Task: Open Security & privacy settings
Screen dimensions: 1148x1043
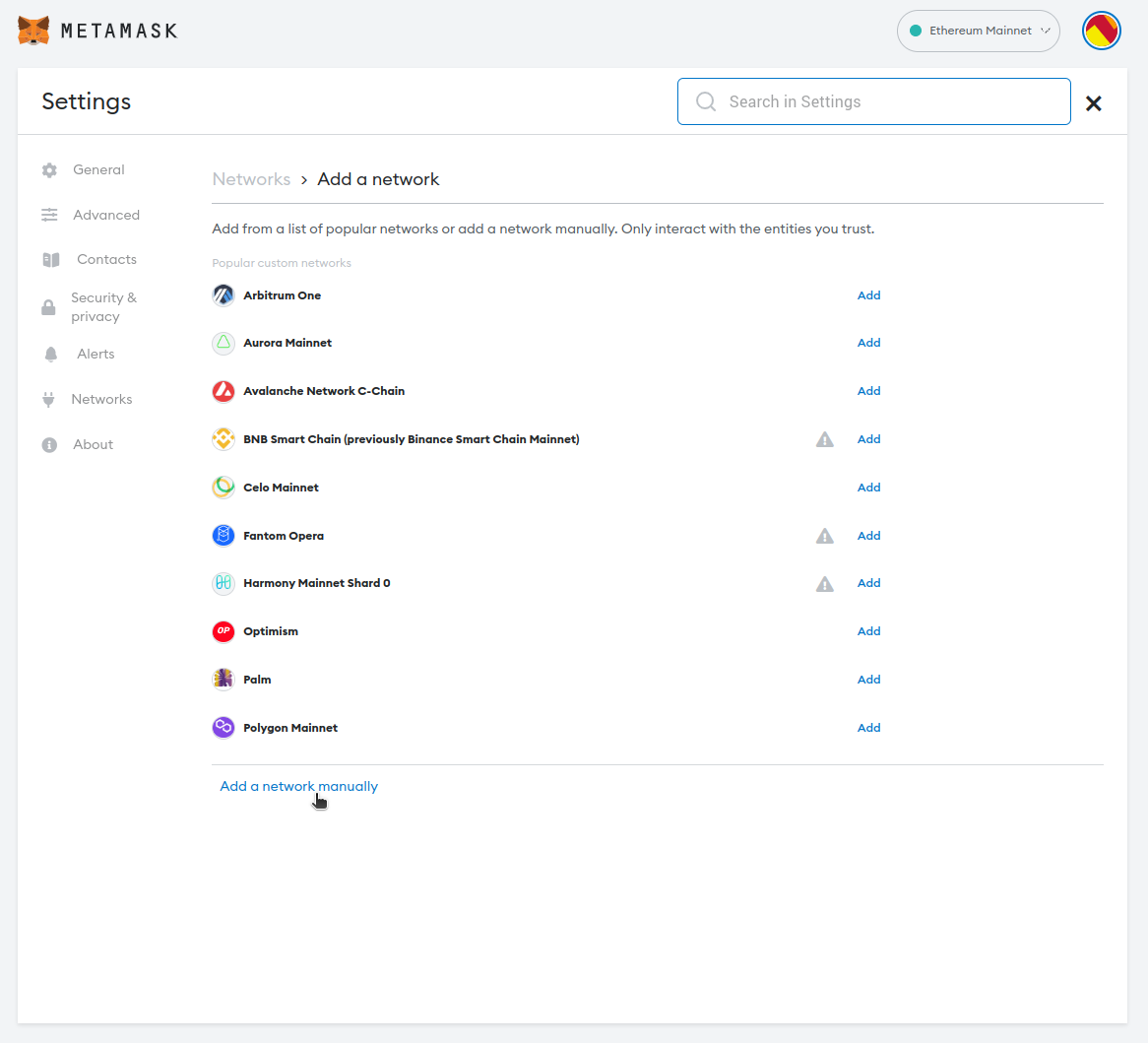Action: click(x=102, y=307)
